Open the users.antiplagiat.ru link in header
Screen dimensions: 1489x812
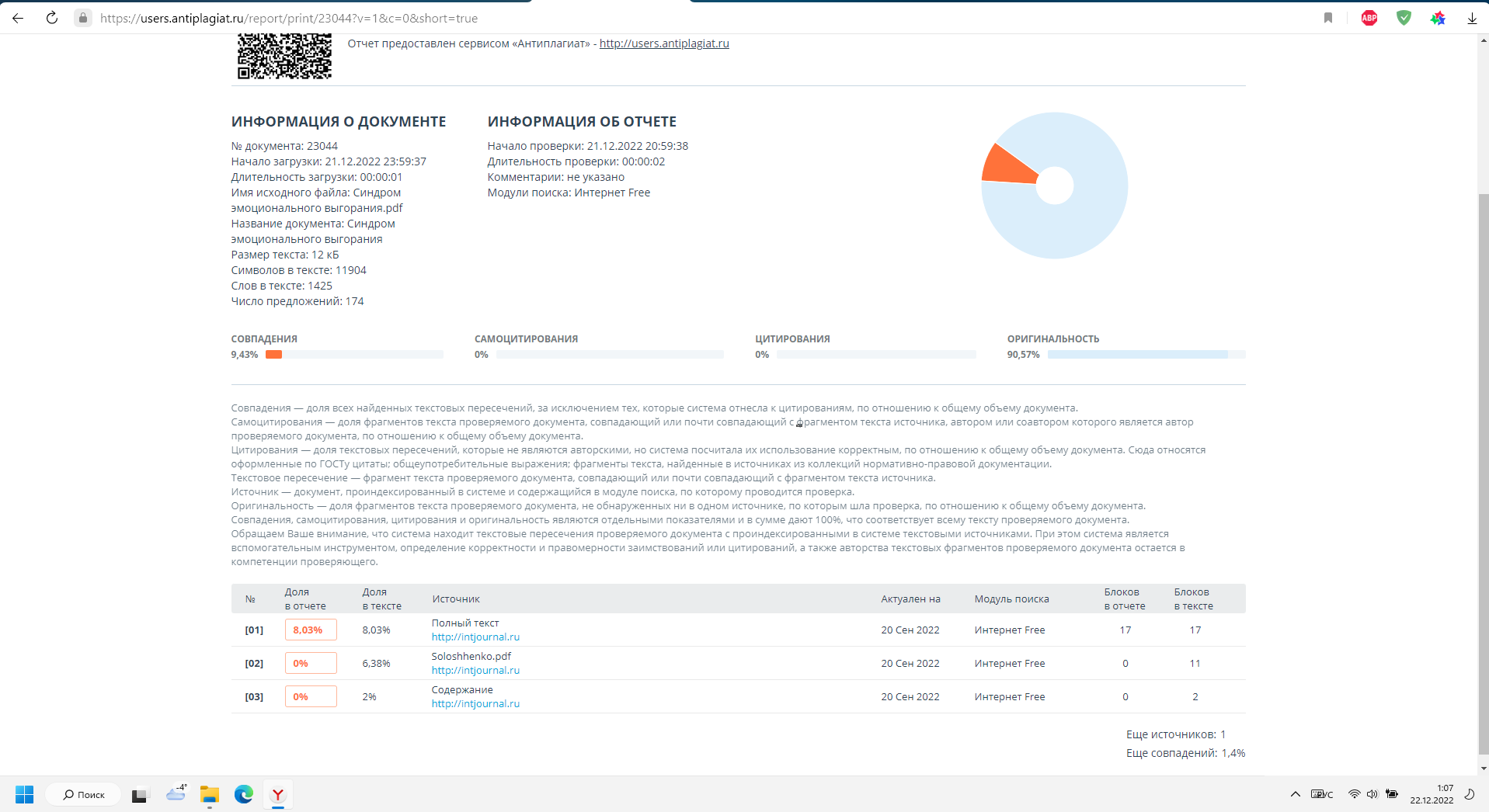(x=663, y=43)
